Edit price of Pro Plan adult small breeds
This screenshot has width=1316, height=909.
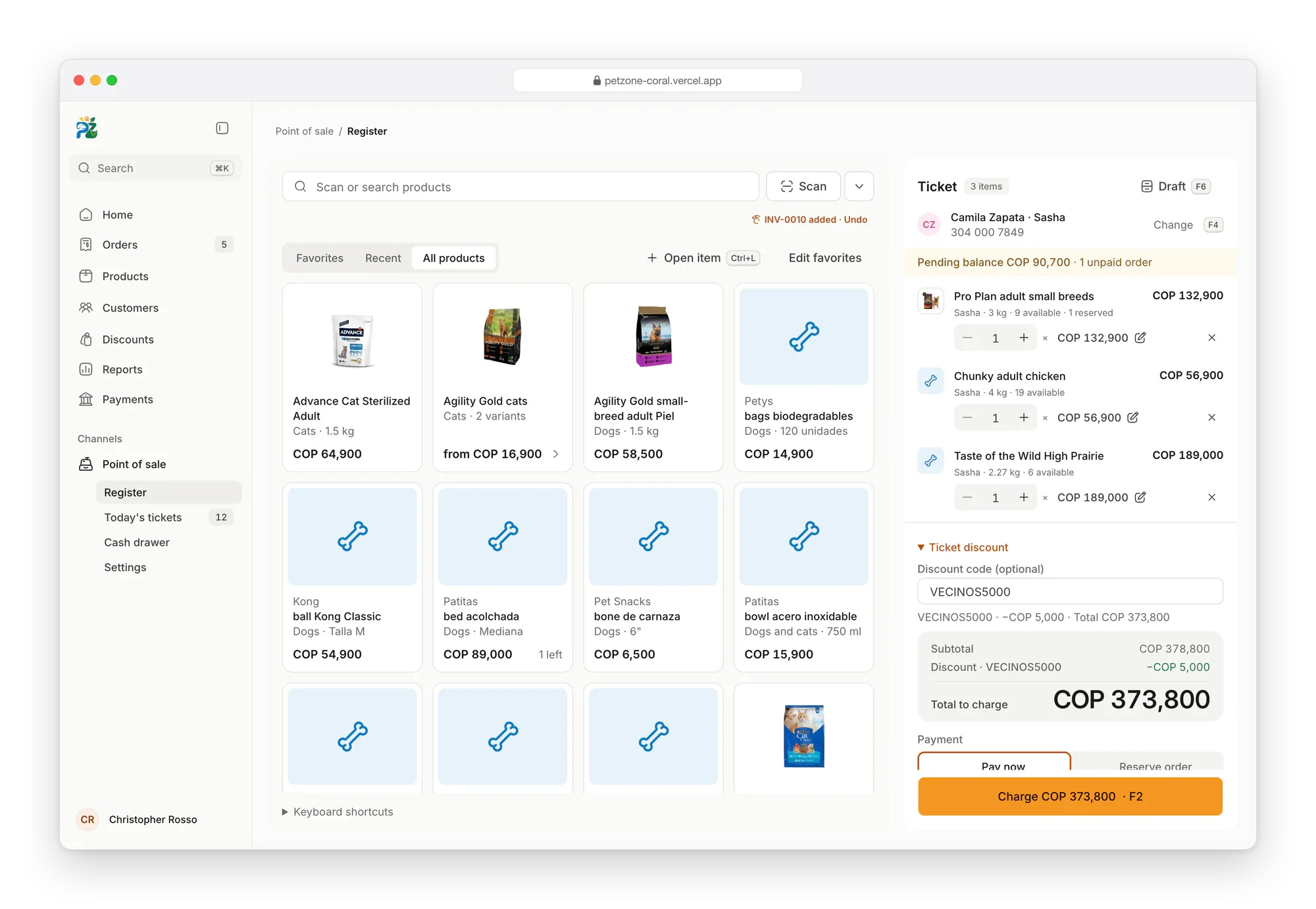coord(1140,337)
